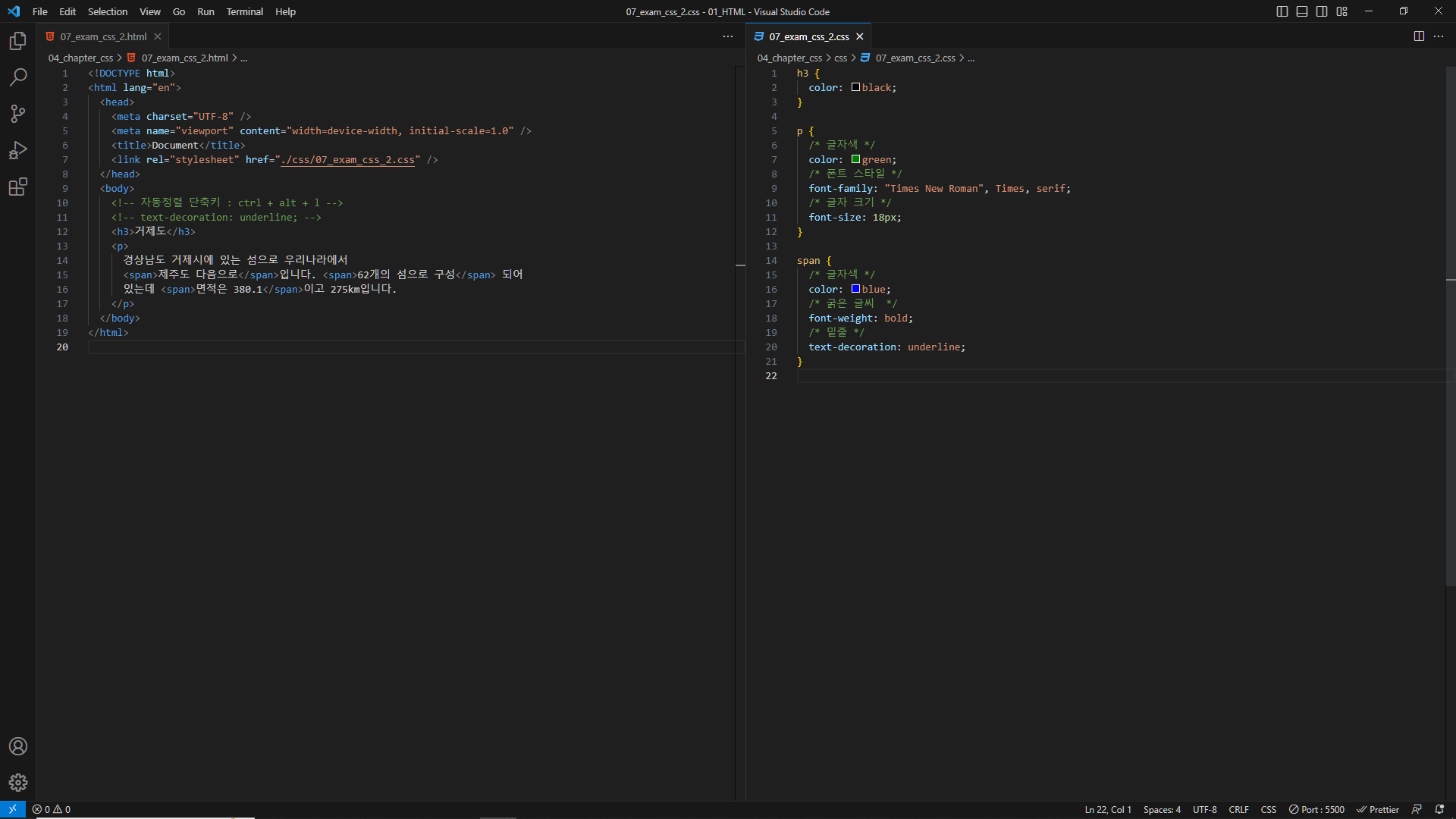The height and width of the screenshot is (819, 1456).
Task: Toggle the bottom panel layout button
Action: (1302, 11)
